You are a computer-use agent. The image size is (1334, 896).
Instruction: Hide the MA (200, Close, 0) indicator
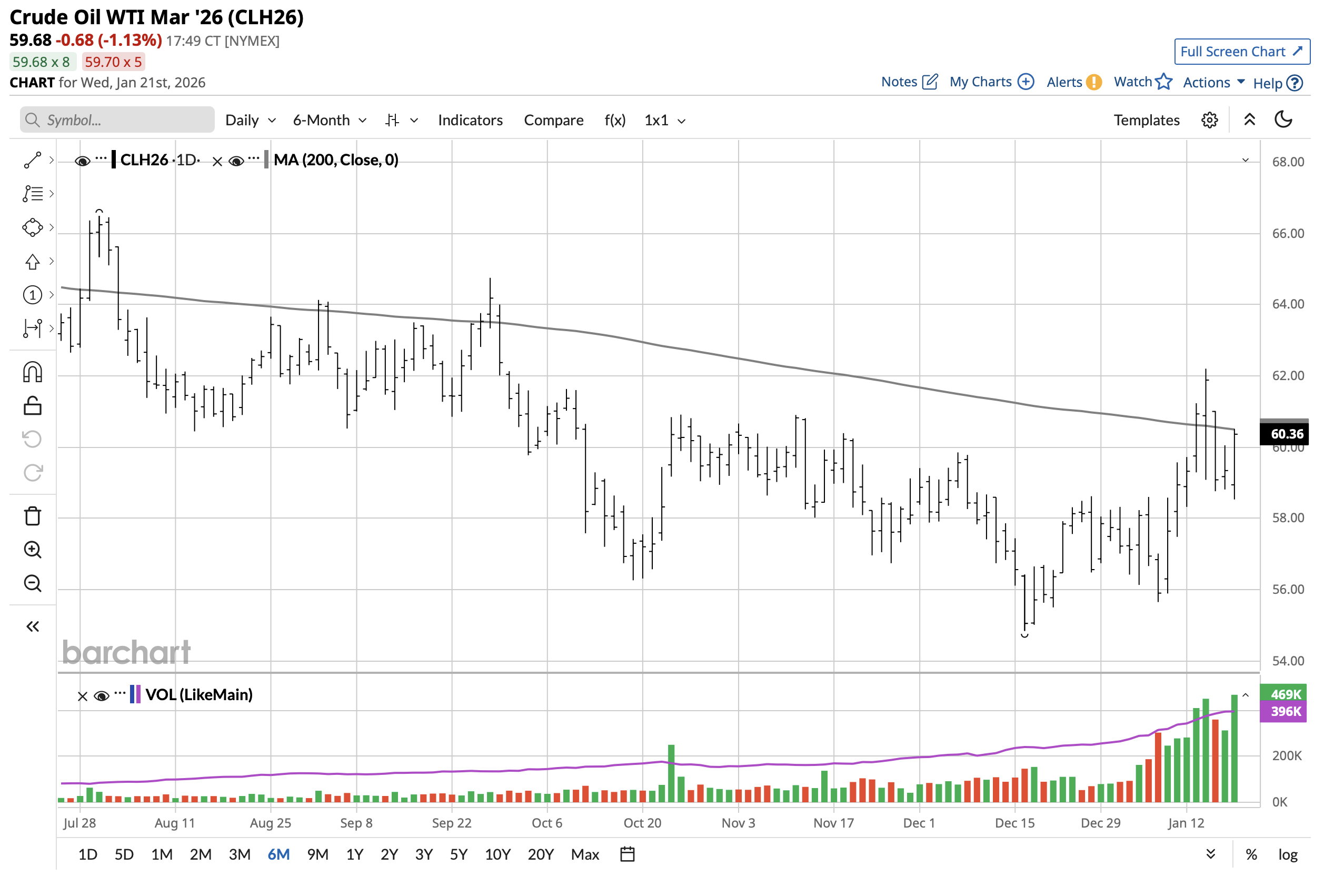point(236,161)
